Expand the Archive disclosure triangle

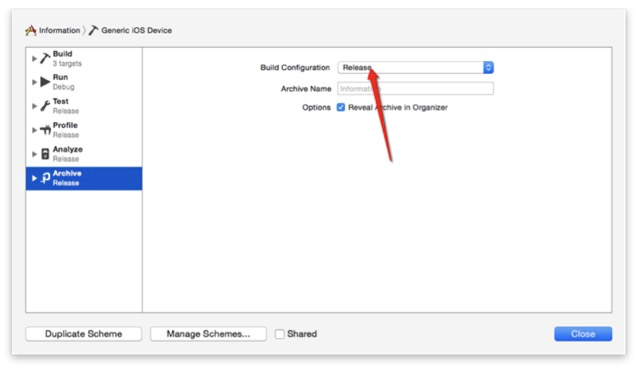(x=34, y=178)
